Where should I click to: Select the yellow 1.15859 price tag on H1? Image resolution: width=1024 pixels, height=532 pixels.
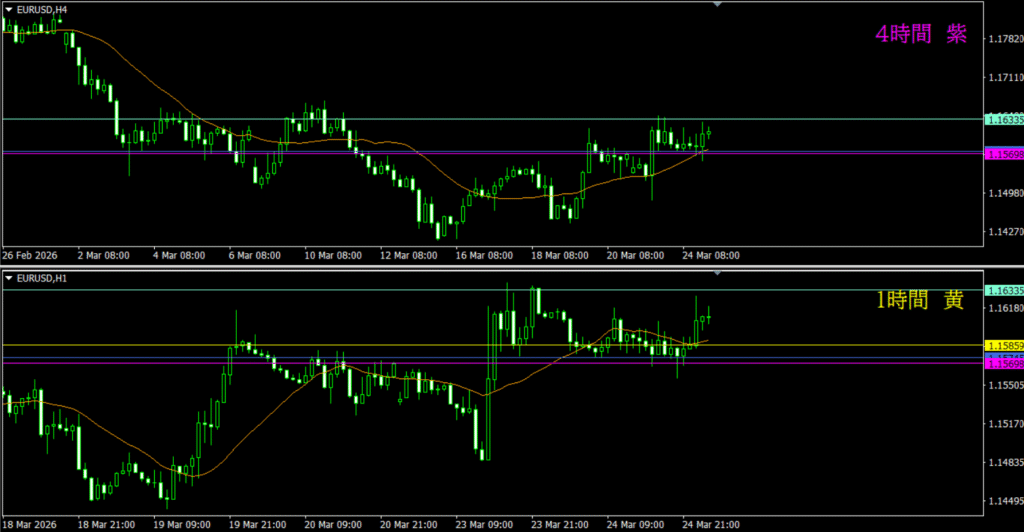pyautogui.click(x=1004, y=346)
